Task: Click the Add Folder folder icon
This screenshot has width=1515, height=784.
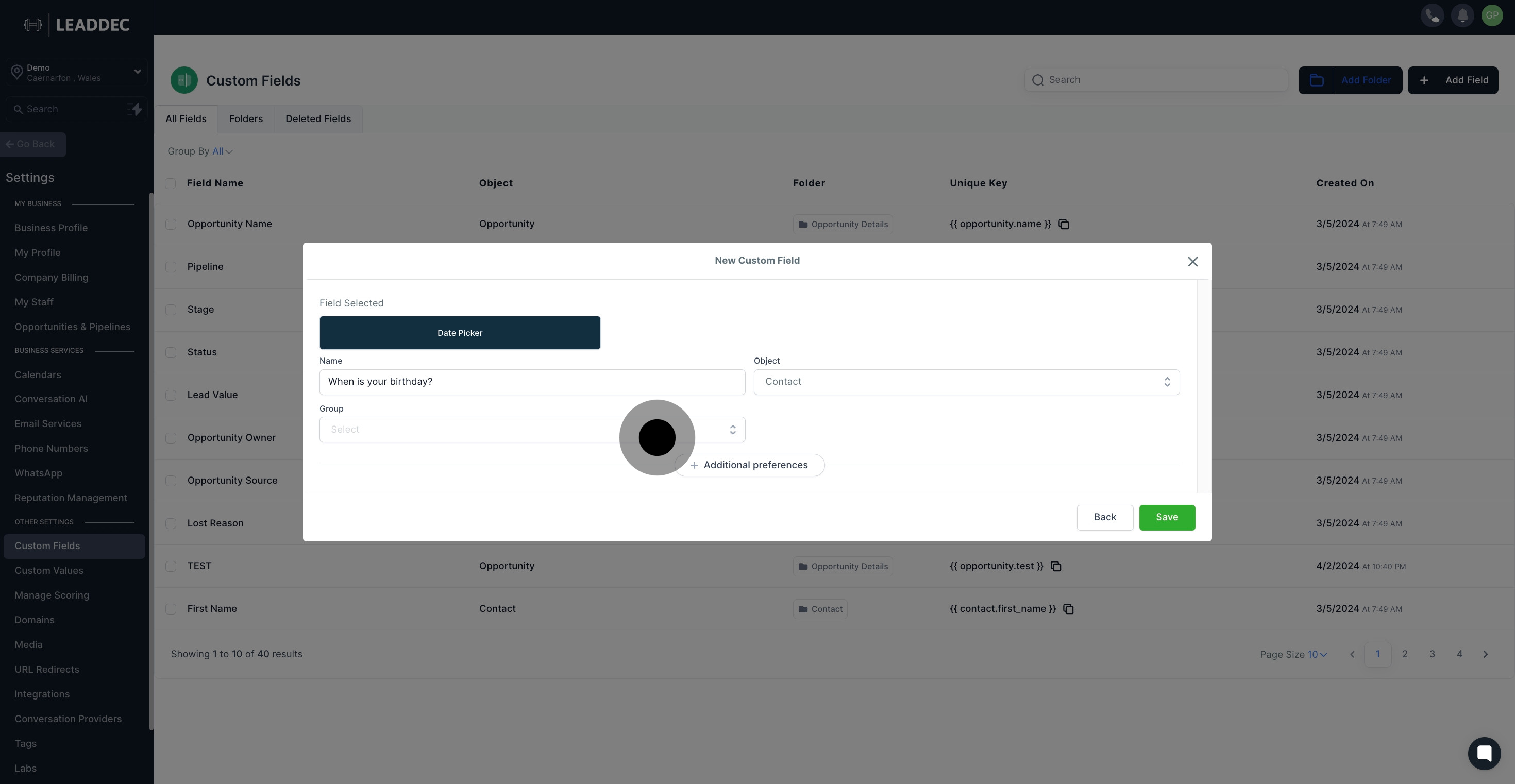Action: point(1316,80)
